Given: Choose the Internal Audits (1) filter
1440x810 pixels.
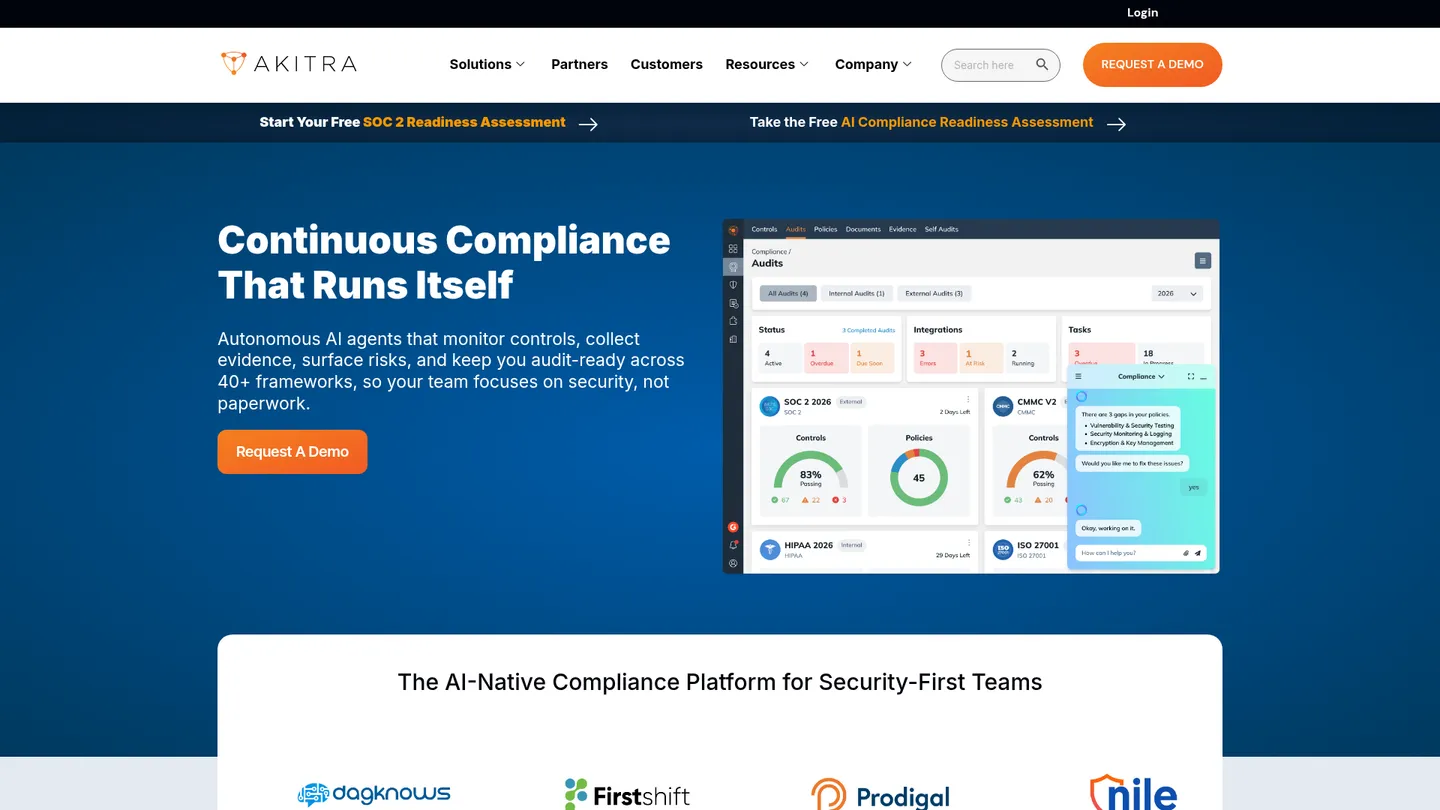Looking at the screenshot, I should (857, 294).
